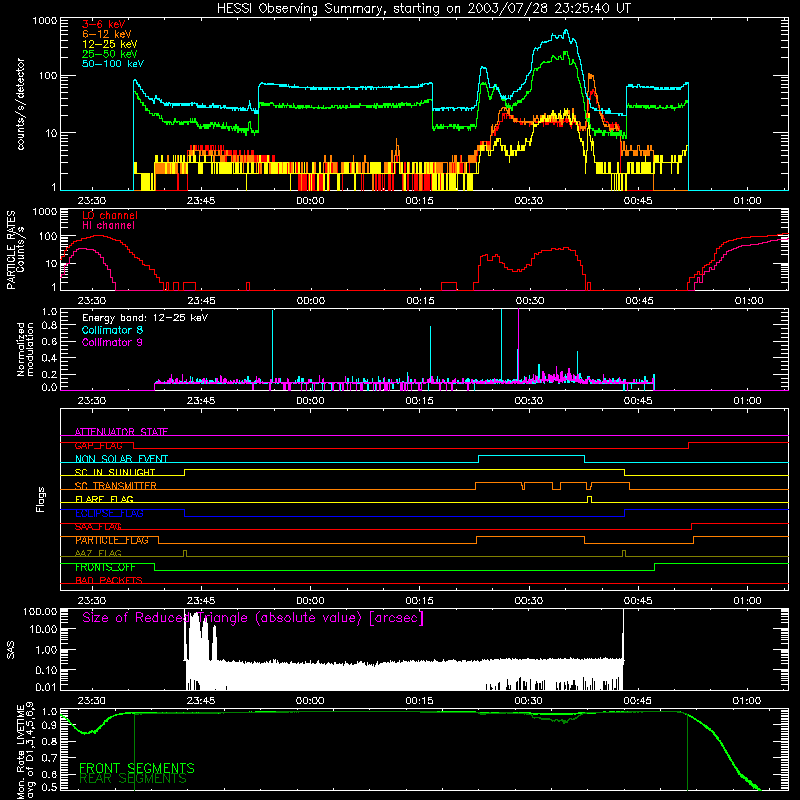Click the 00:30 tick under the modulation panel
Image resolution: width=800 pixels, height=800 pixels.
point(529,401)
